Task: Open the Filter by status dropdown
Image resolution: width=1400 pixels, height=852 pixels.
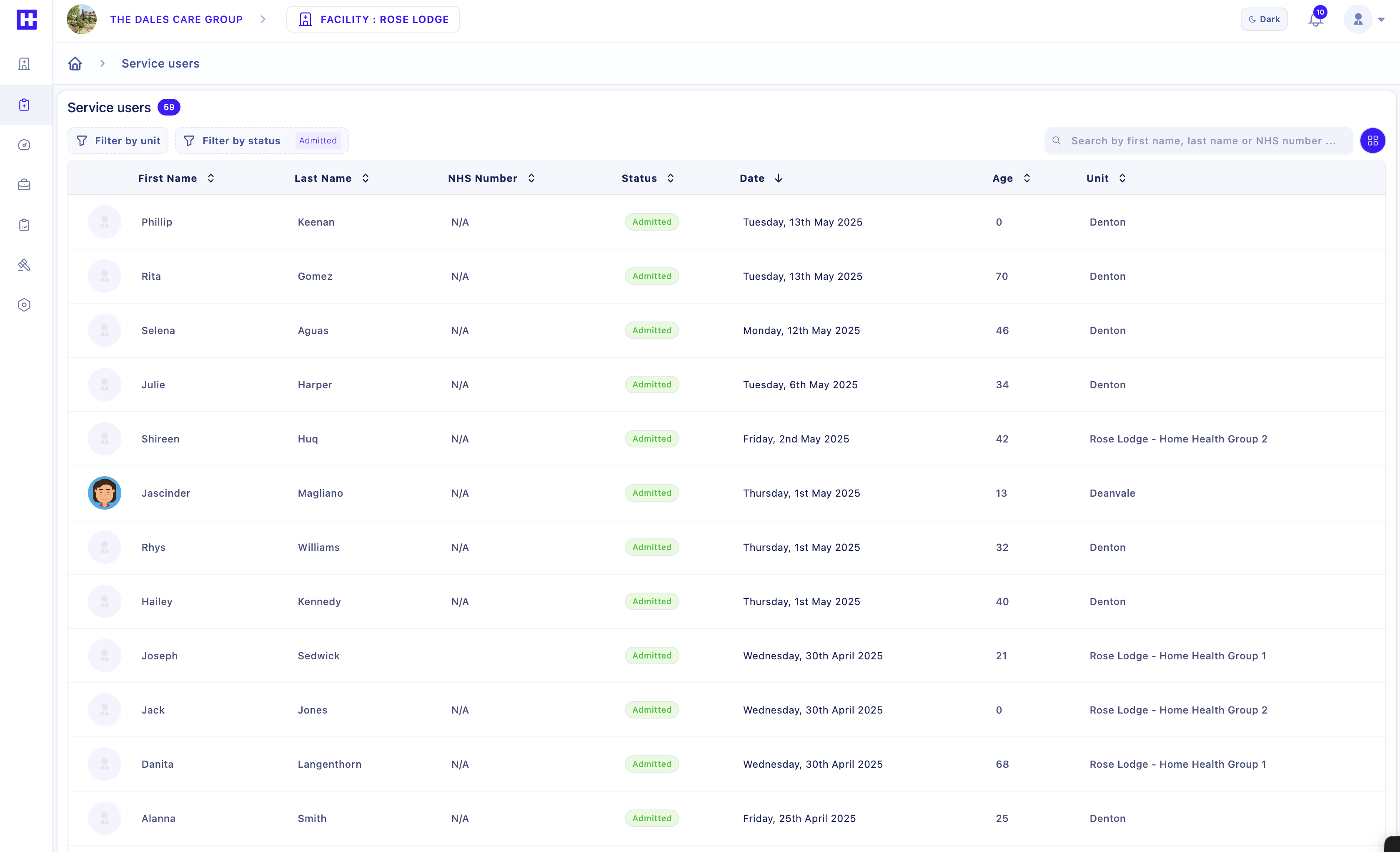Action: pos(241,141)
